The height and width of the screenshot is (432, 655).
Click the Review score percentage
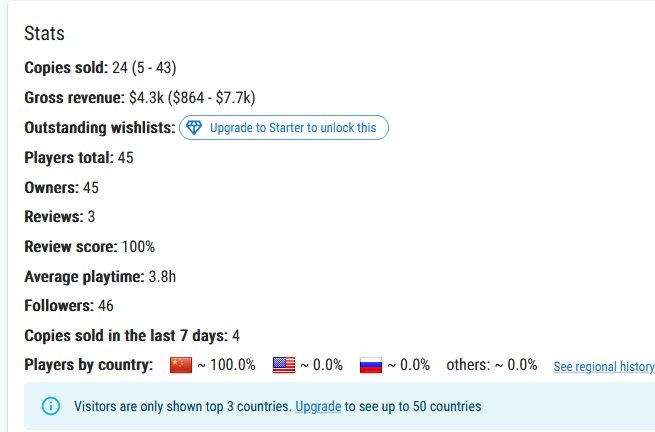[x=138, y=247]
